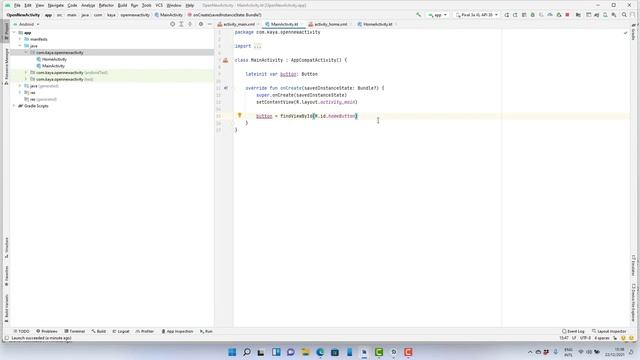
Task: Open the Logcat tool window
Action: [121, 331]
